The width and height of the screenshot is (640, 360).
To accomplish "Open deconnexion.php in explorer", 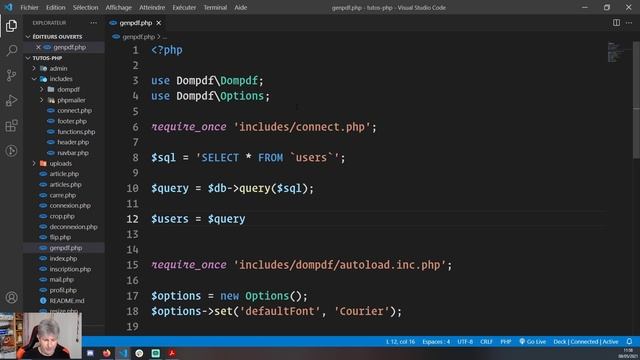I will (x=73, y=227).
